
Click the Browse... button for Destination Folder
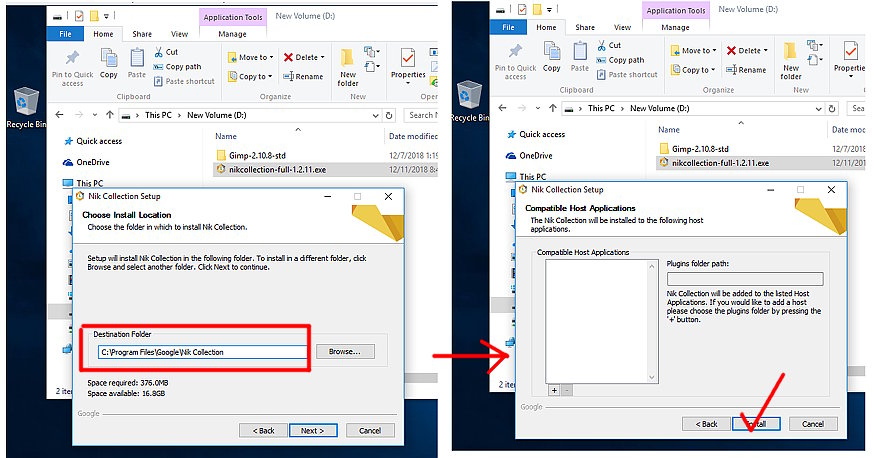point(344,352)
